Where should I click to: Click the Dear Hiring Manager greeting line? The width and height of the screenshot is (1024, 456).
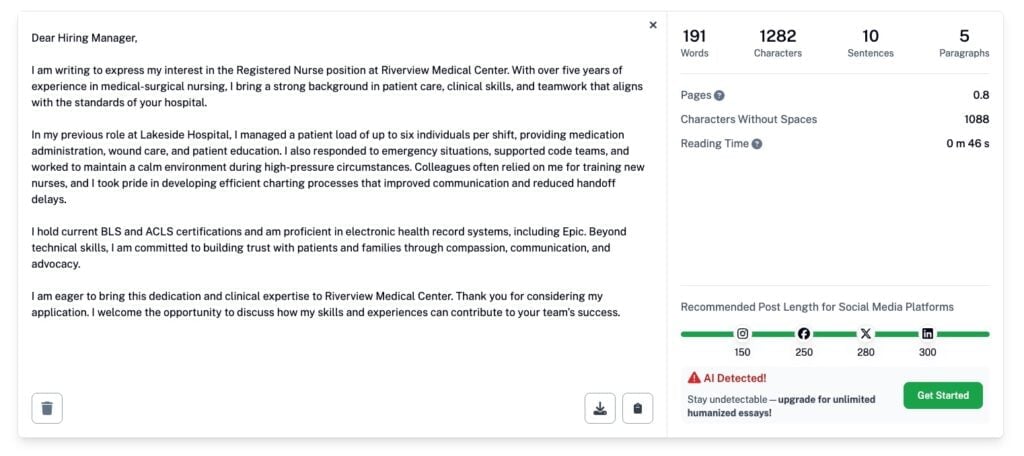[x=84, y=38]
